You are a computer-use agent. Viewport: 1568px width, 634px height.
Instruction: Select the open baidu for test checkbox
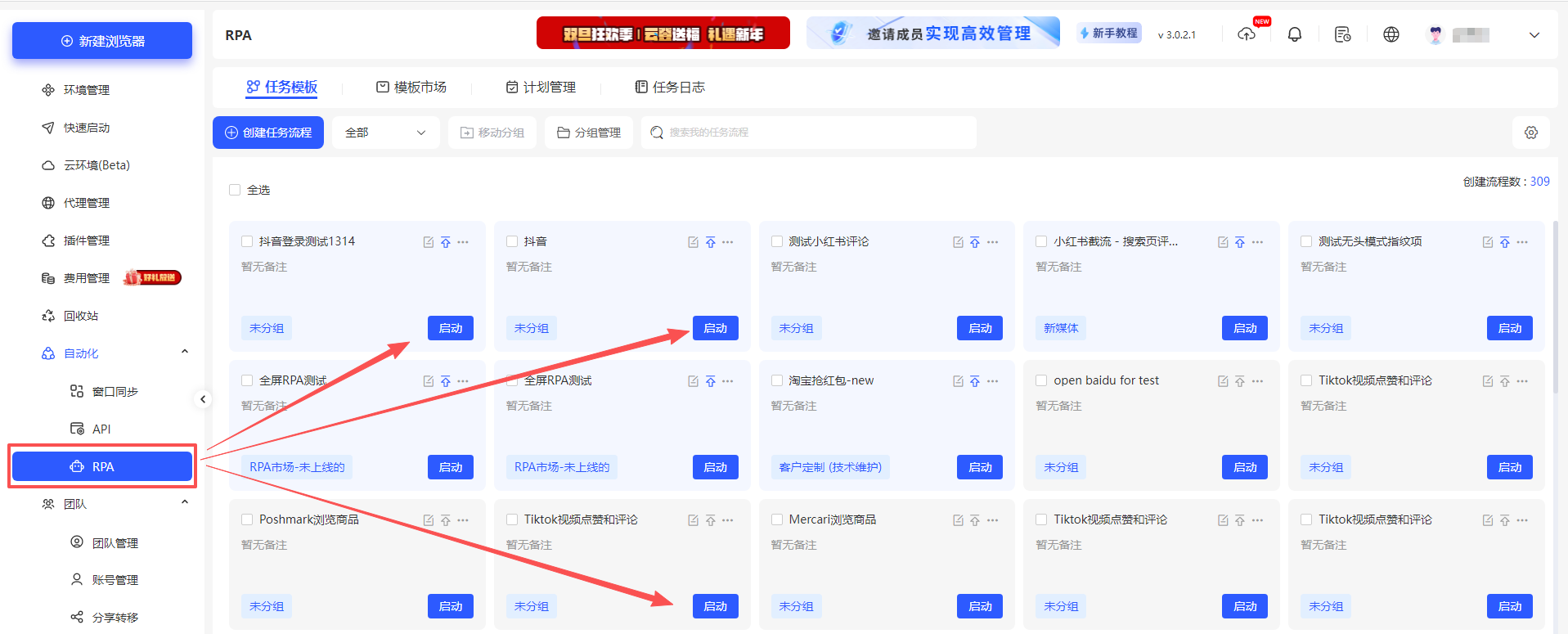[x=1041, y=380]
